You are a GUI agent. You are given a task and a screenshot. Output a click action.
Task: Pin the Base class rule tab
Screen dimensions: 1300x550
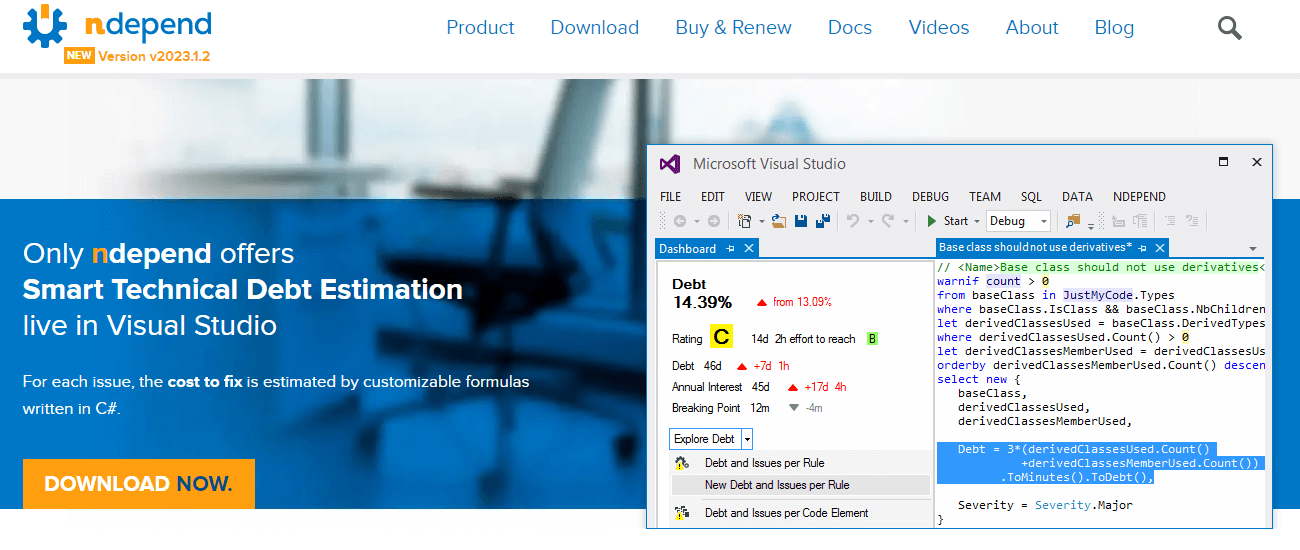click(x=1142, y=249)
